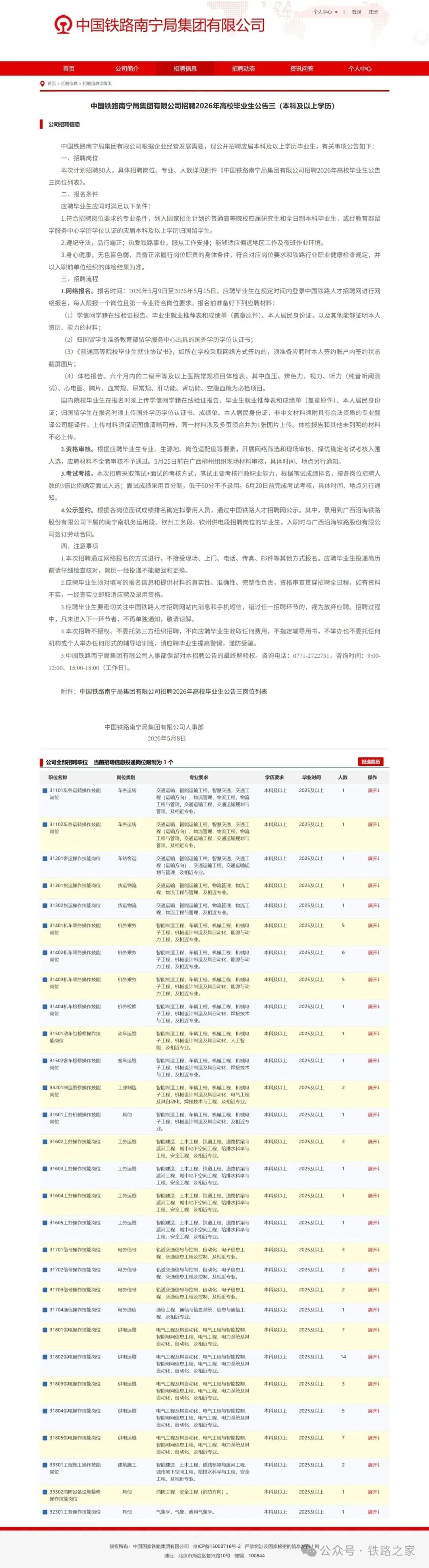Image resolution: width=429 pixels, height=1568 pixels.
Task: Tick the 31704通信操作技能岗位 row box
Action: (x=44, y=1310)
